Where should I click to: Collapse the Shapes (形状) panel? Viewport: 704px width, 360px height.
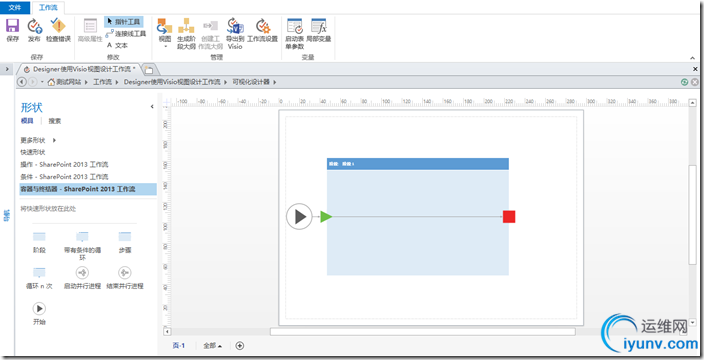coord(152,106)
